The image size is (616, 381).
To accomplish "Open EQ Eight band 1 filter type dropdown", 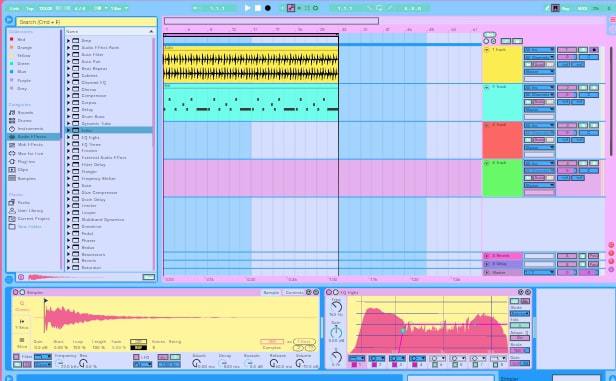I will [356, 358].
